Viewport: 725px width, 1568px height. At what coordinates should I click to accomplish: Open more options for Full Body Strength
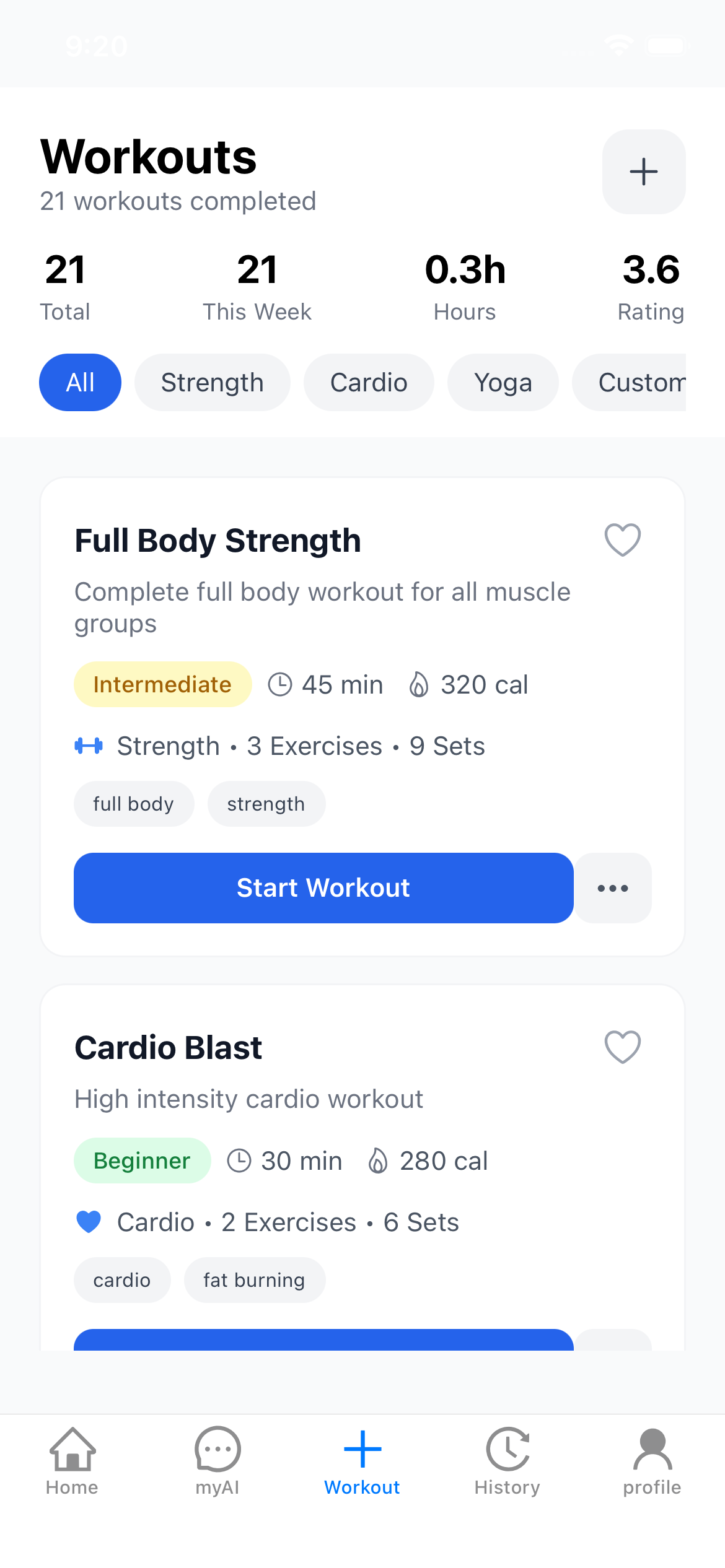(x=612, y=888)
